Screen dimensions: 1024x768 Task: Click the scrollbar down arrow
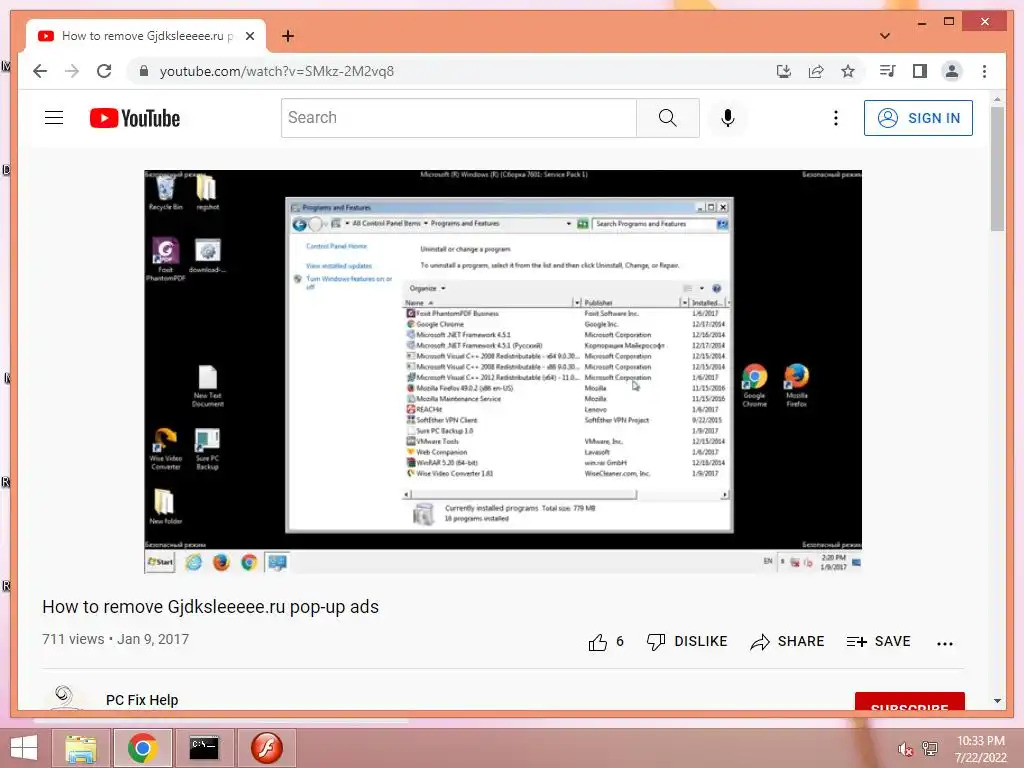click(997, 701)
